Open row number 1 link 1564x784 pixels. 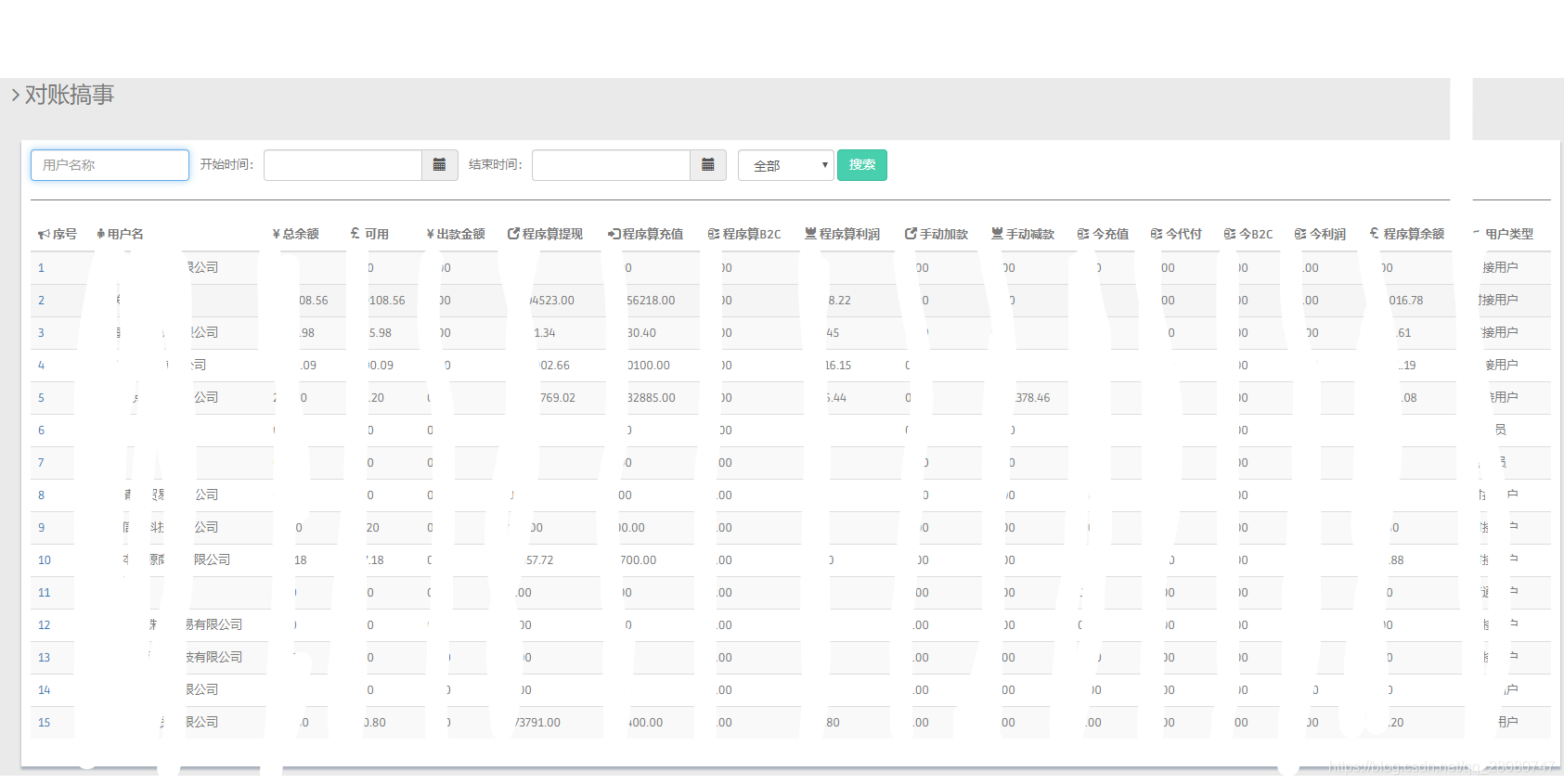pos(41,267)
